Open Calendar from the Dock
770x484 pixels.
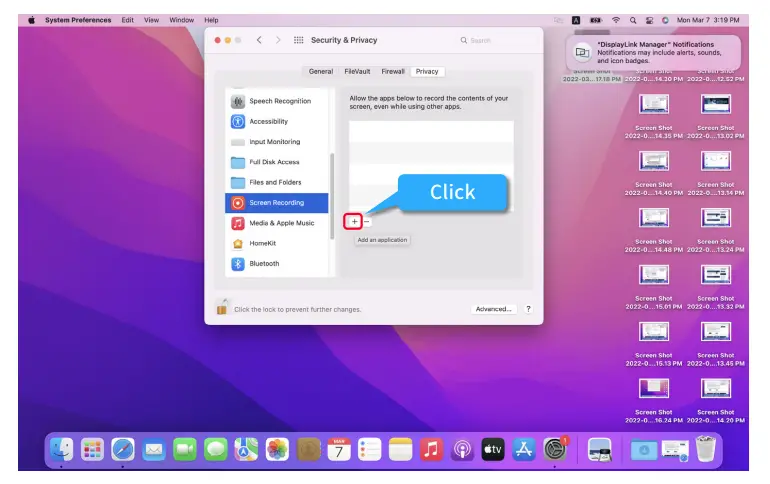pyautogui.click(x=339, y=449)
